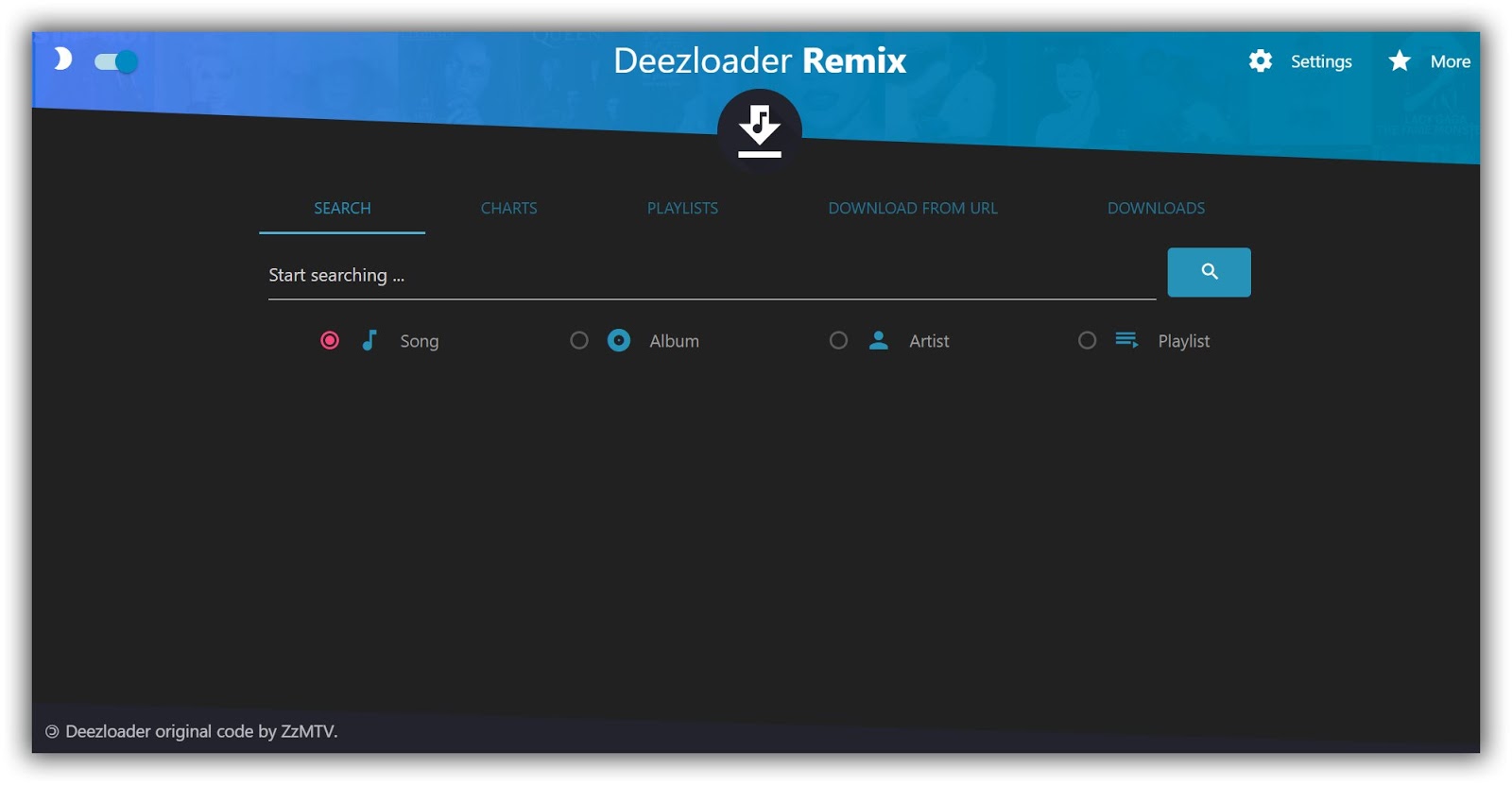This screenshot has width=1512, height=785.
Task: Click the Album label text
Action: pos(674,341)
